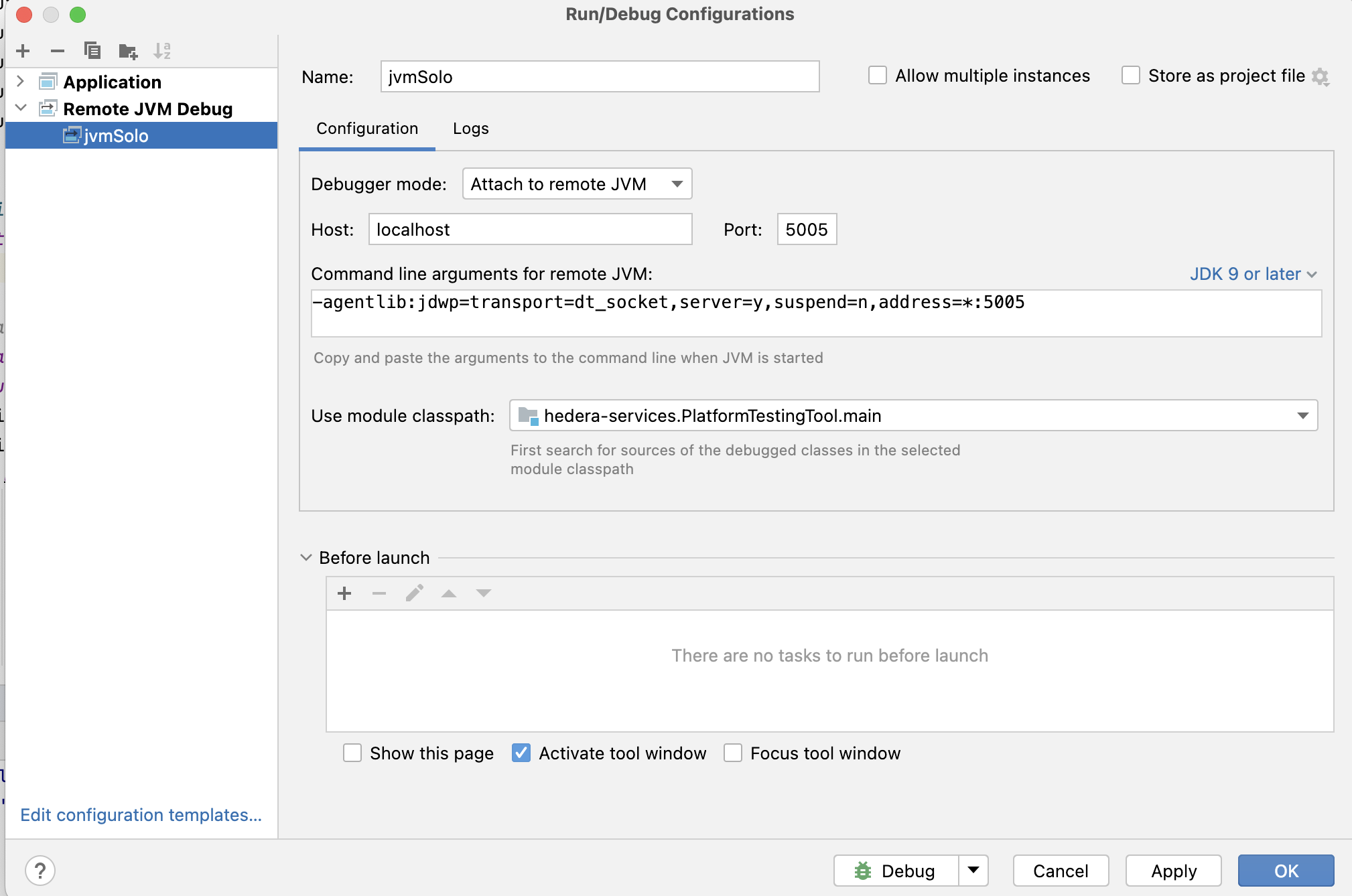Check Store as project file
Screen dimensions: 1352x896
pyautogui.click(x=1131, y=76)
